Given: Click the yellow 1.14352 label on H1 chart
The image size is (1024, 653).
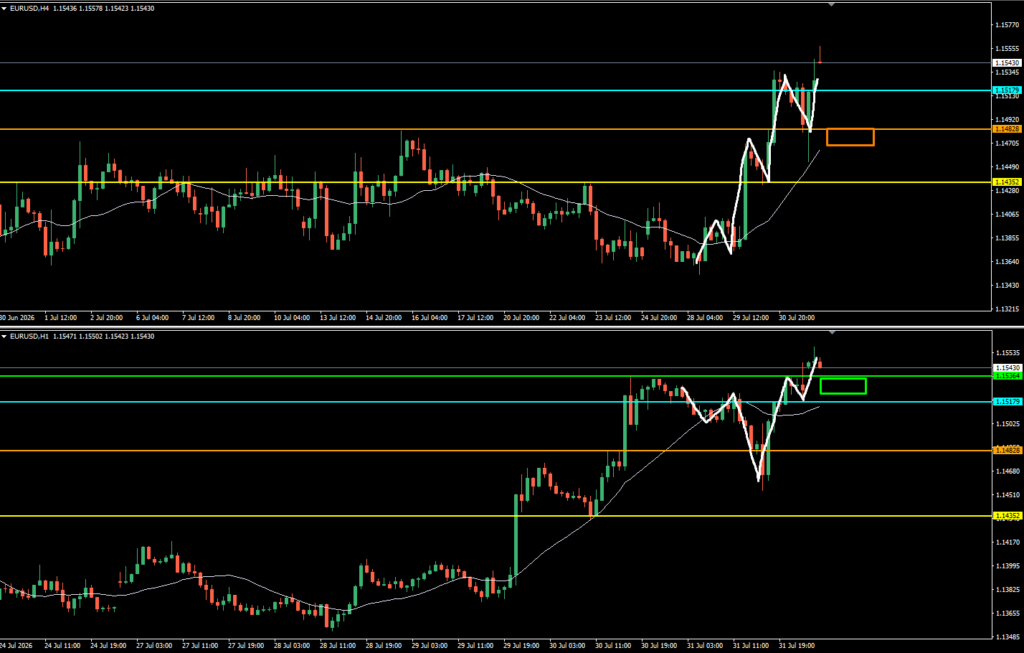Looking at the screenshot, I should click(x=1006, y=516).
